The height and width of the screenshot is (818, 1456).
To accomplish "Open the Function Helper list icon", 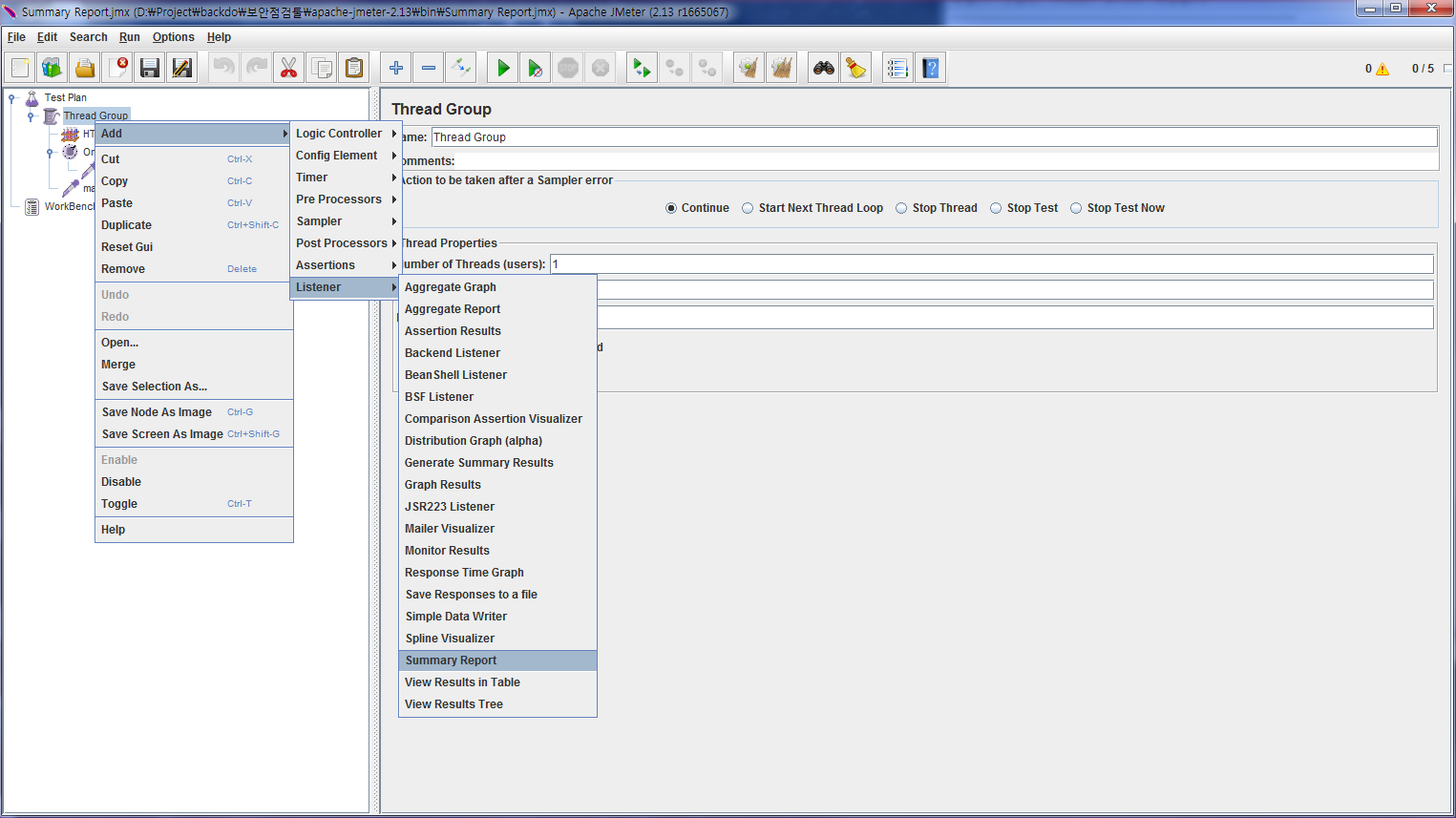I will coord(897,68).
